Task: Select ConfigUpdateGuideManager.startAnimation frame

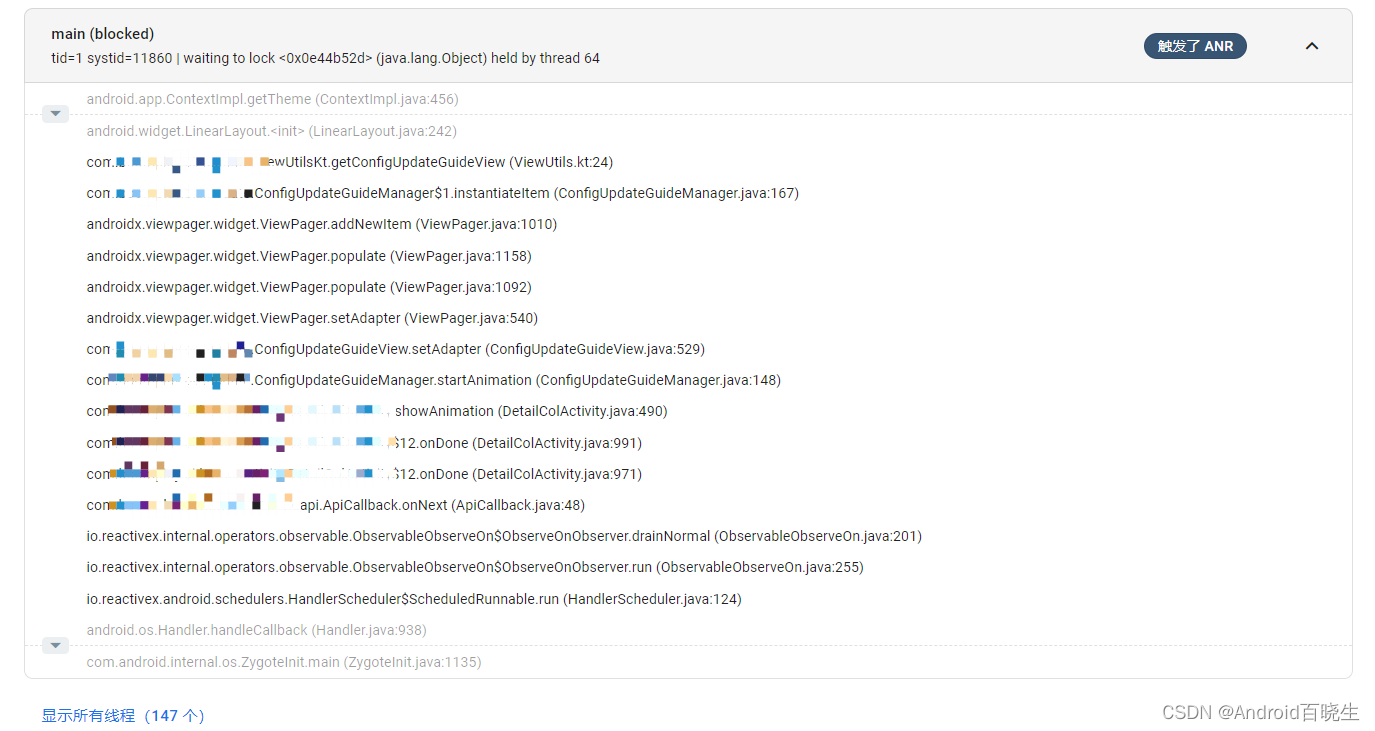Action: click(434, 380)
